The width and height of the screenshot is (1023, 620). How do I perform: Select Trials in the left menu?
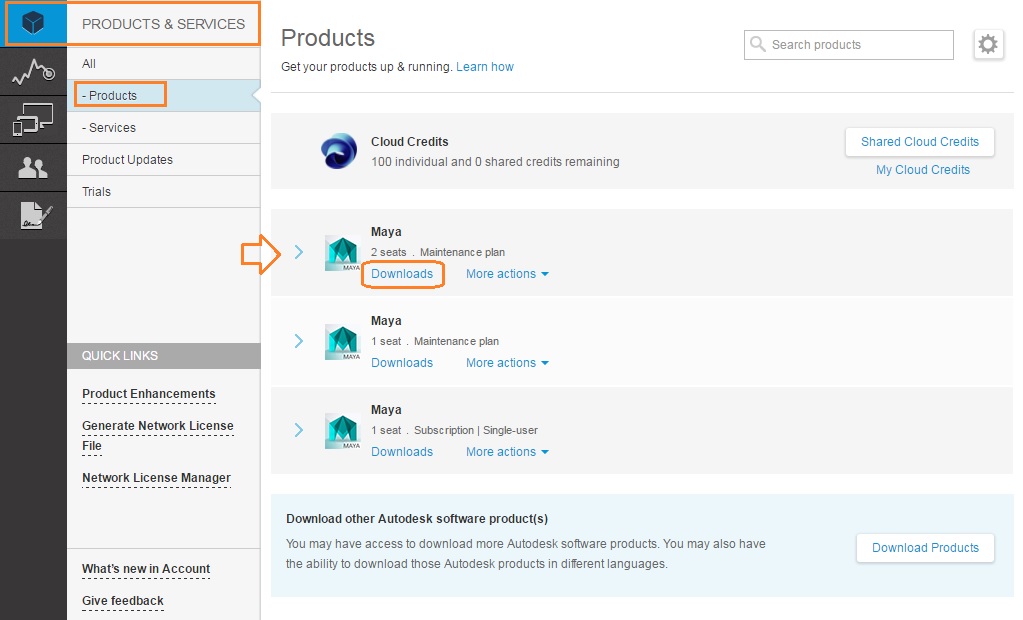click(x=97, y=192)
